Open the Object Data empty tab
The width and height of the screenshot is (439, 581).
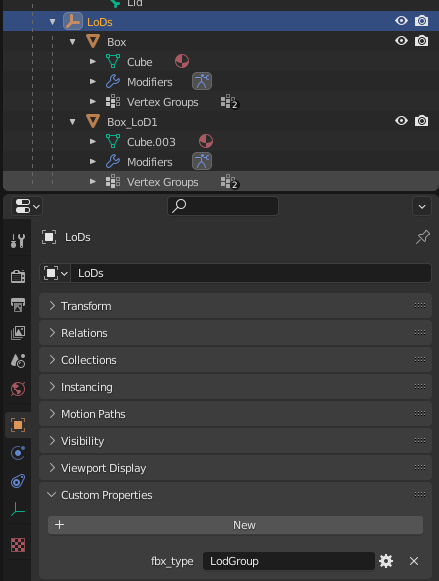tap(17, 509)
